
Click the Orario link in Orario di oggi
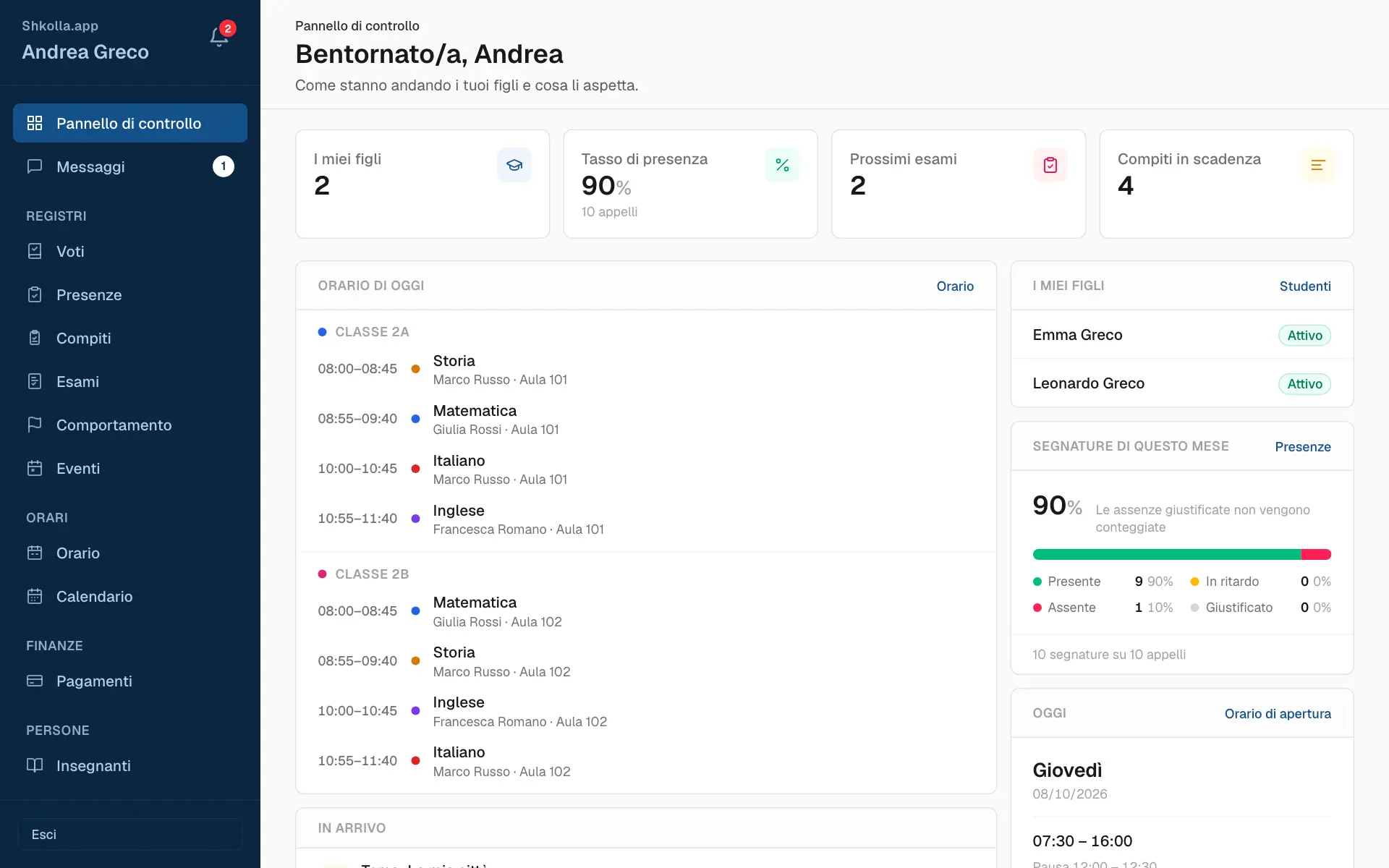955,286
